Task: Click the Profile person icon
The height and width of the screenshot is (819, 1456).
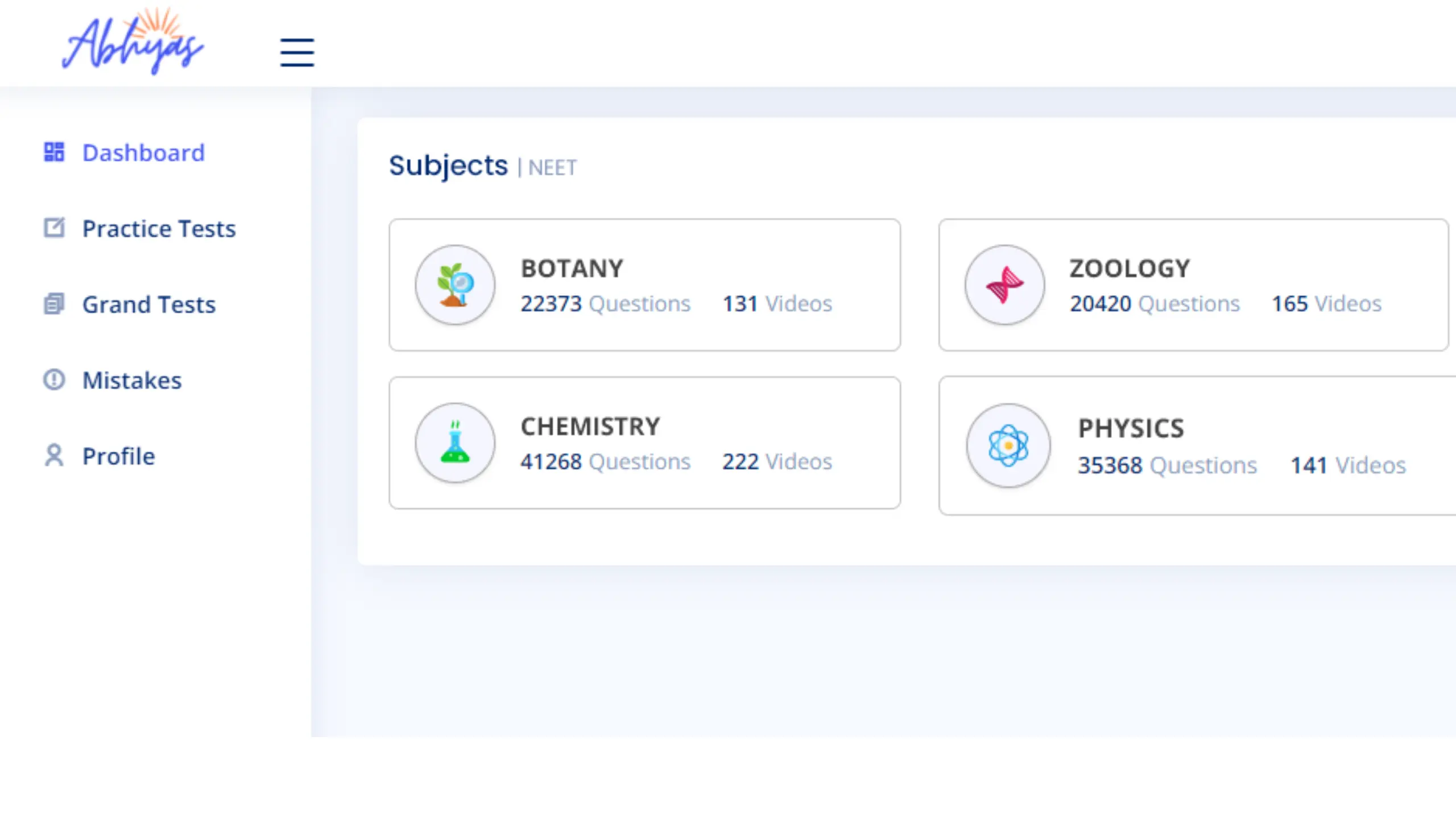Action: tap(54, 456)
